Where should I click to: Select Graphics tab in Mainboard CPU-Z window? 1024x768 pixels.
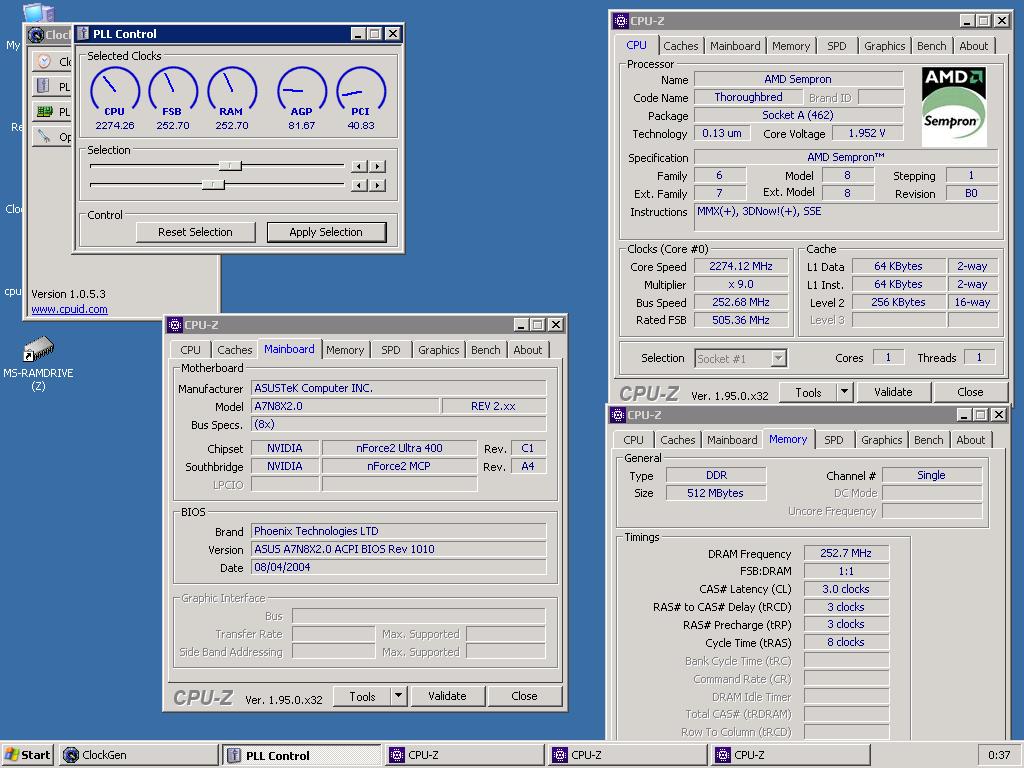(438, 350)
